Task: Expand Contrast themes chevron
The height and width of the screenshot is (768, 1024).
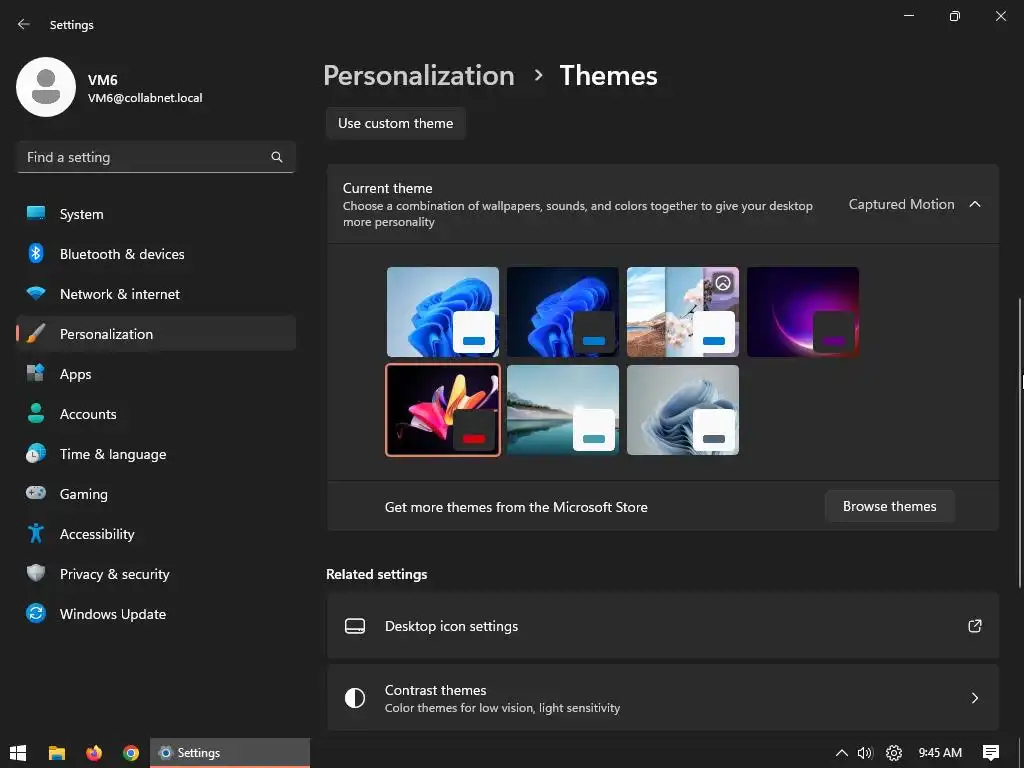Action: (974, 698)
